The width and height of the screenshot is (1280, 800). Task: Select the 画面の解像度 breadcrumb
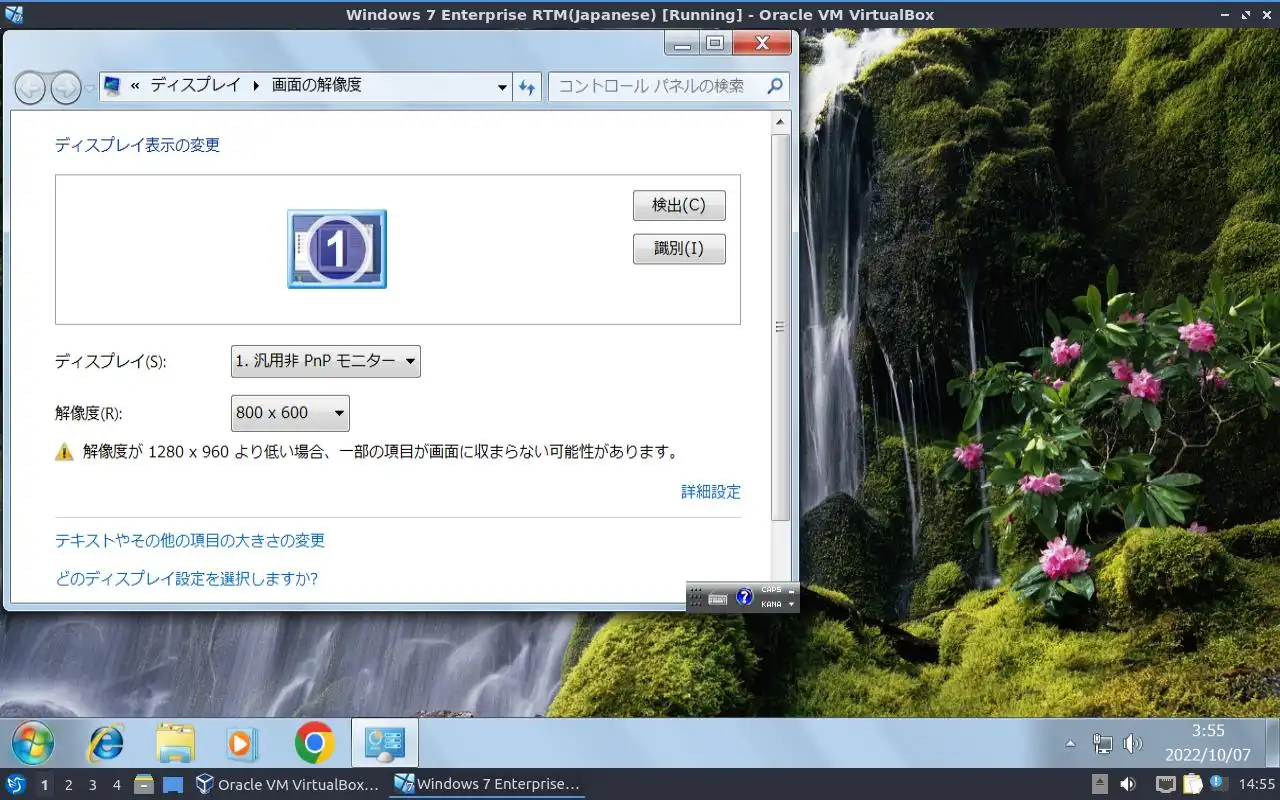(316, 86)
